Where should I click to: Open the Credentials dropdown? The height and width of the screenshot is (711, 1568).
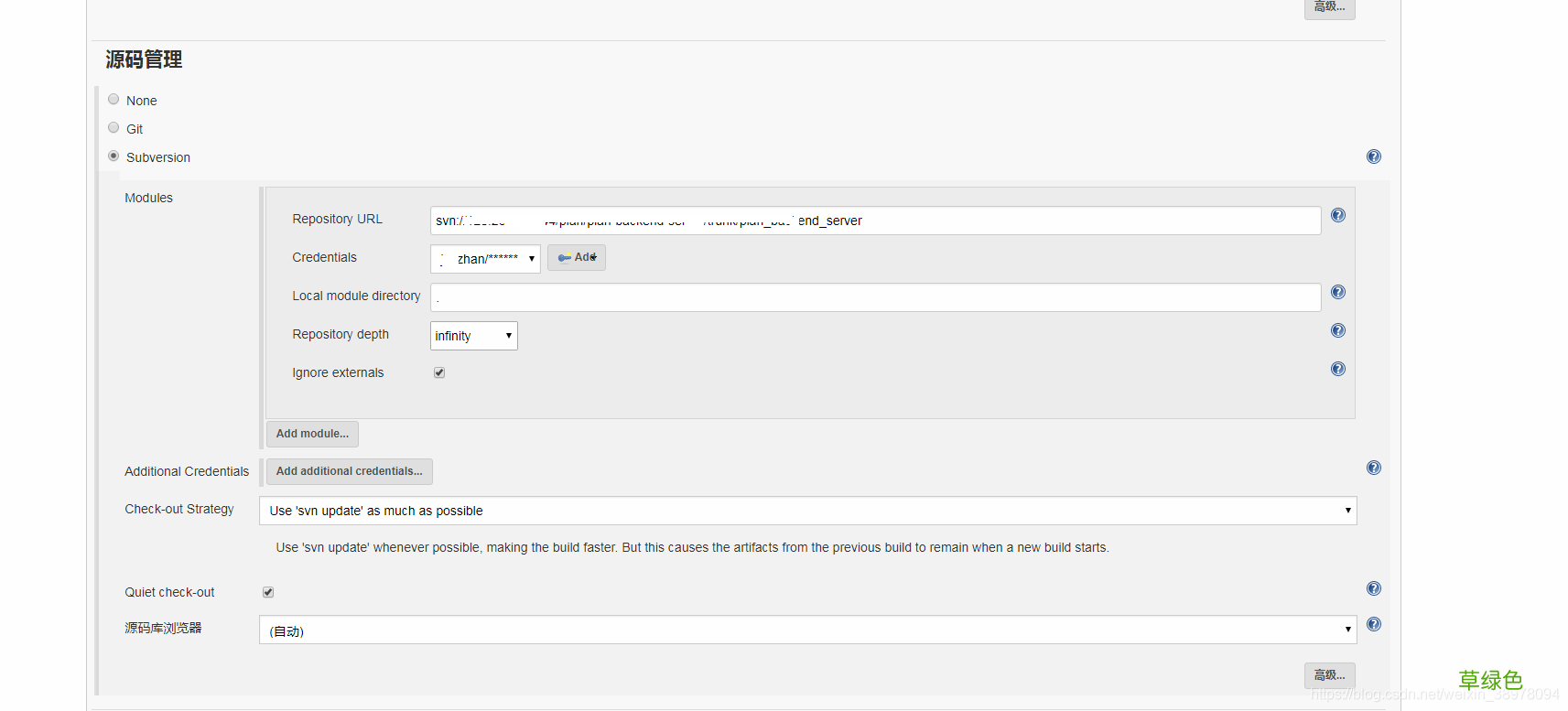click(485, 259)
